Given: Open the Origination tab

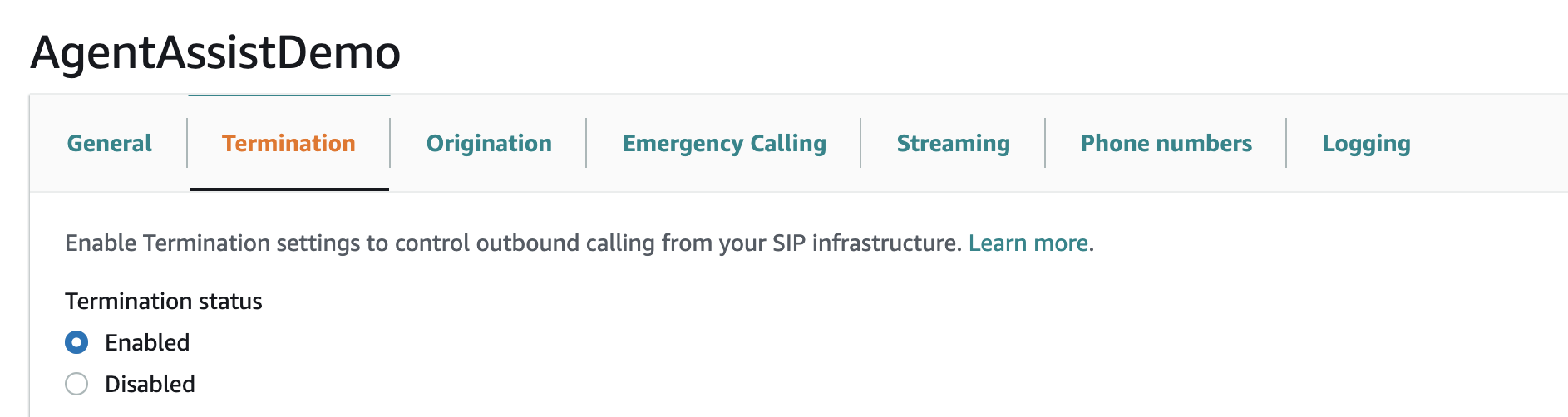Looking at the screenshot, I should [489, 144].
